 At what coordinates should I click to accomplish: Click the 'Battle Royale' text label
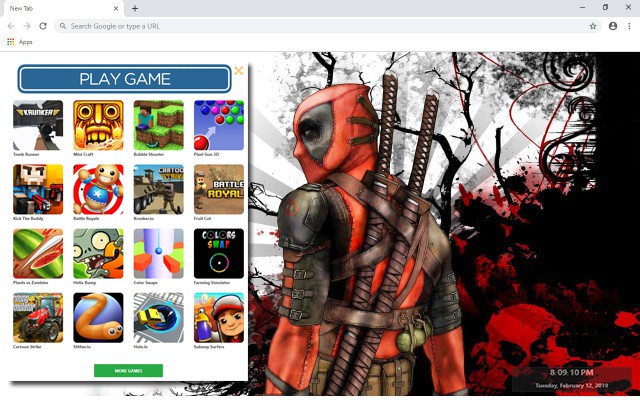(x=86, y=218)
